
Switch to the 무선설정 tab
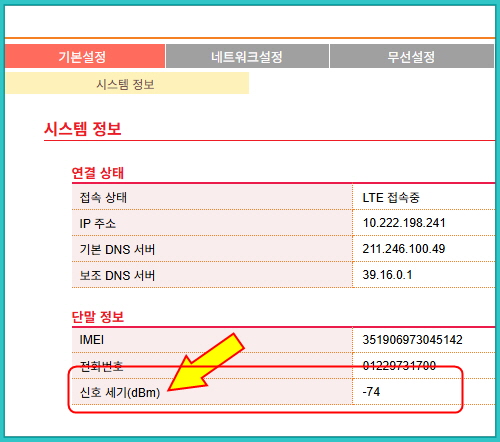pyautogui.click(x=412, y=56)
